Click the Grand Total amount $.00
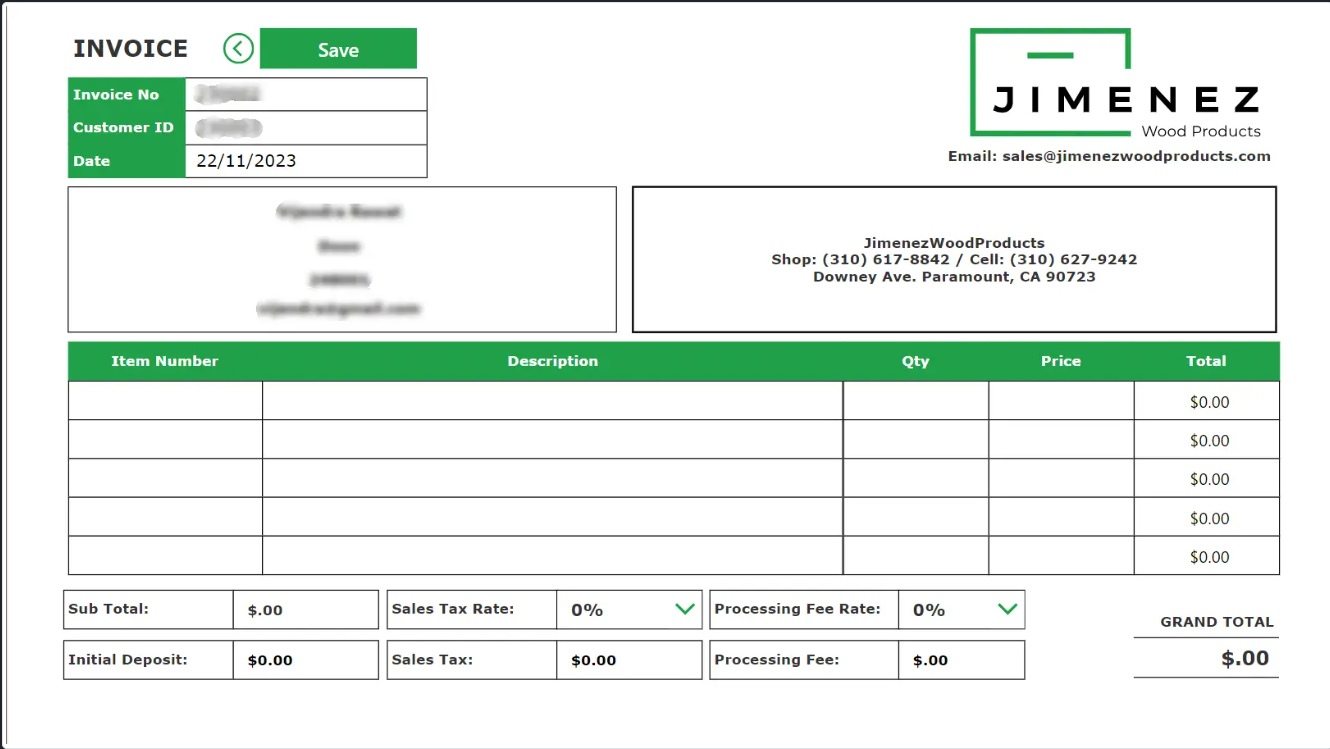The height and width of the screenshot is (749, 1330). (1245, 658)
